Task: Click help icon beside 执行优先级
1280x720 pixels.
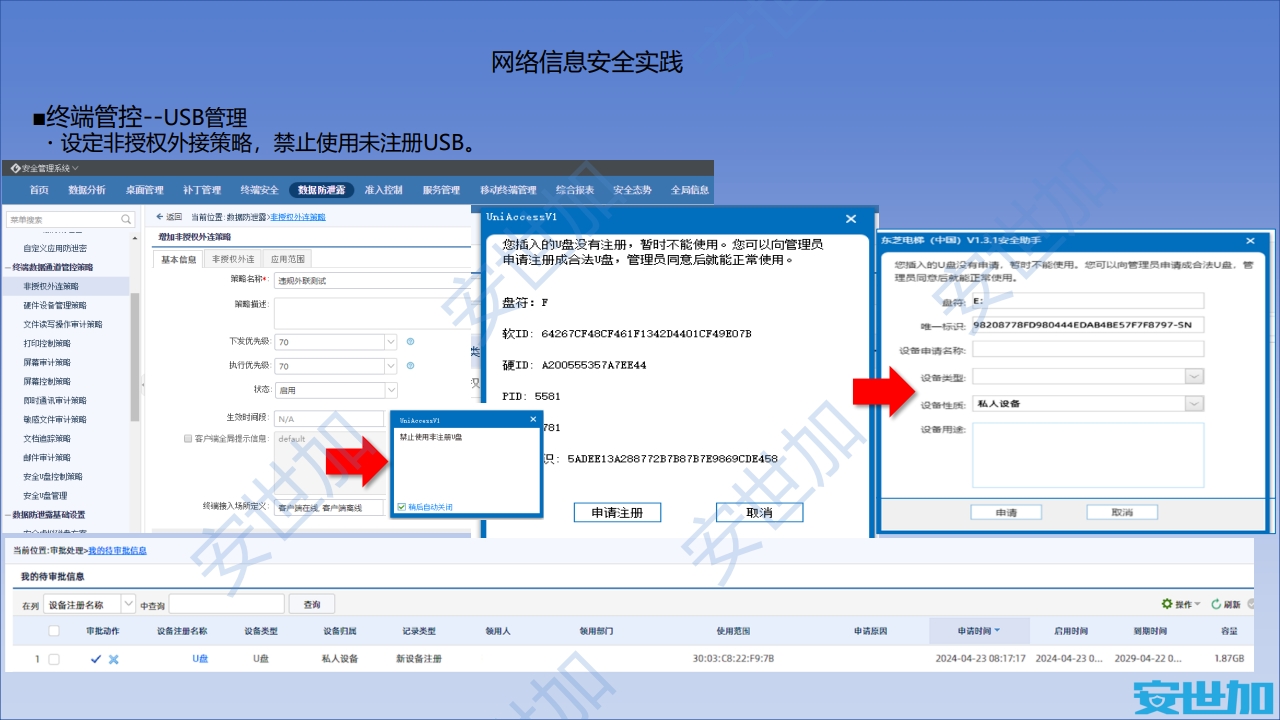Action: click(x=410, y=366)
